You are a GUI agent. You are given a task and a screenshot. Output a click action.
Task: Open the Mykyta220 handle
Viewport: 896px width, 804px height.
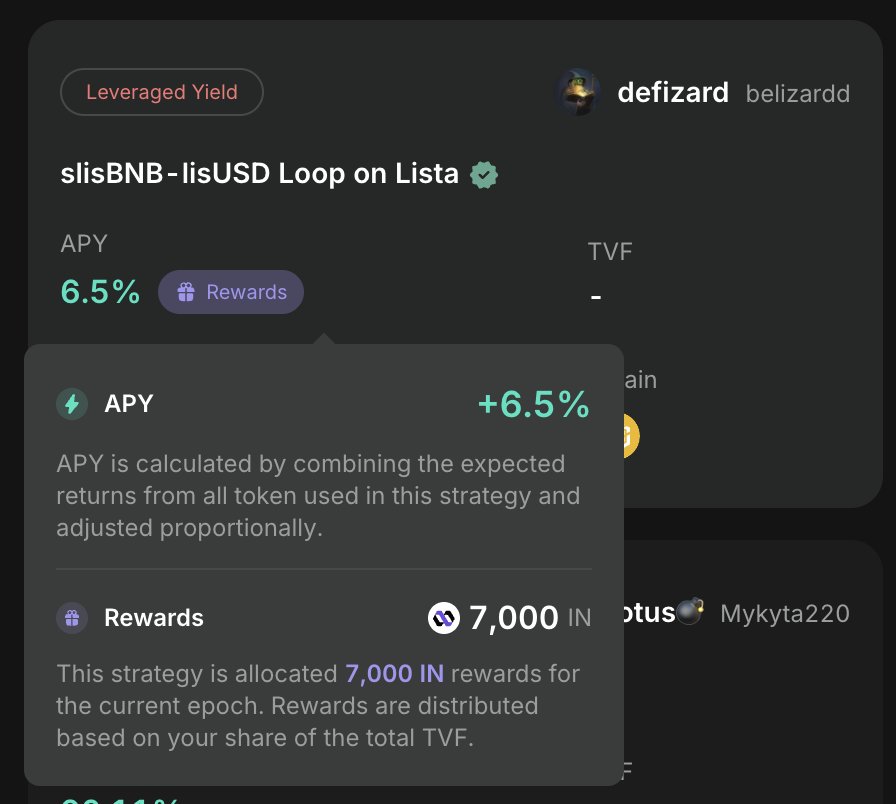785,613
